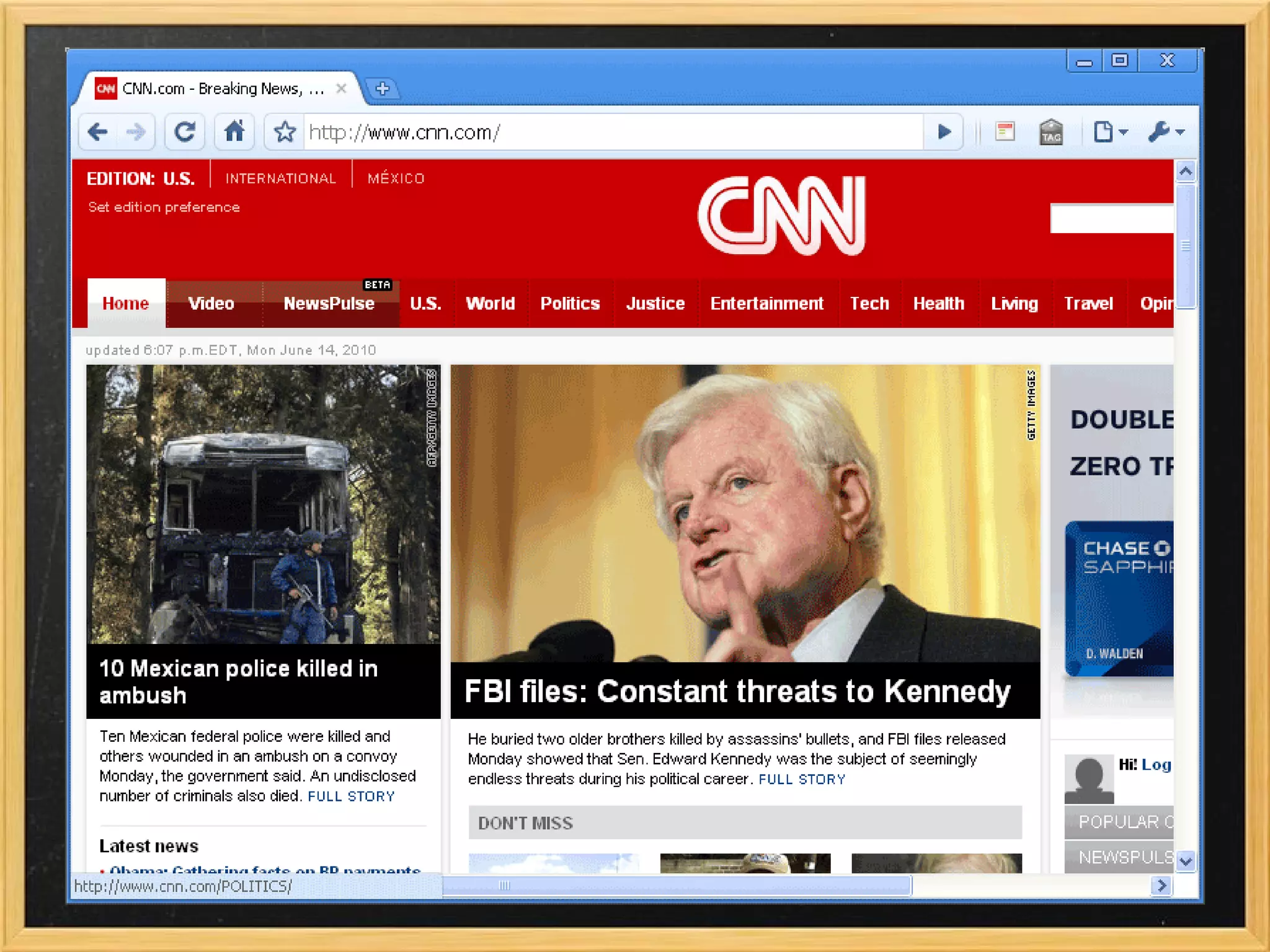
Task: Click the address bar URL field
Action: (x=613, y=132)
